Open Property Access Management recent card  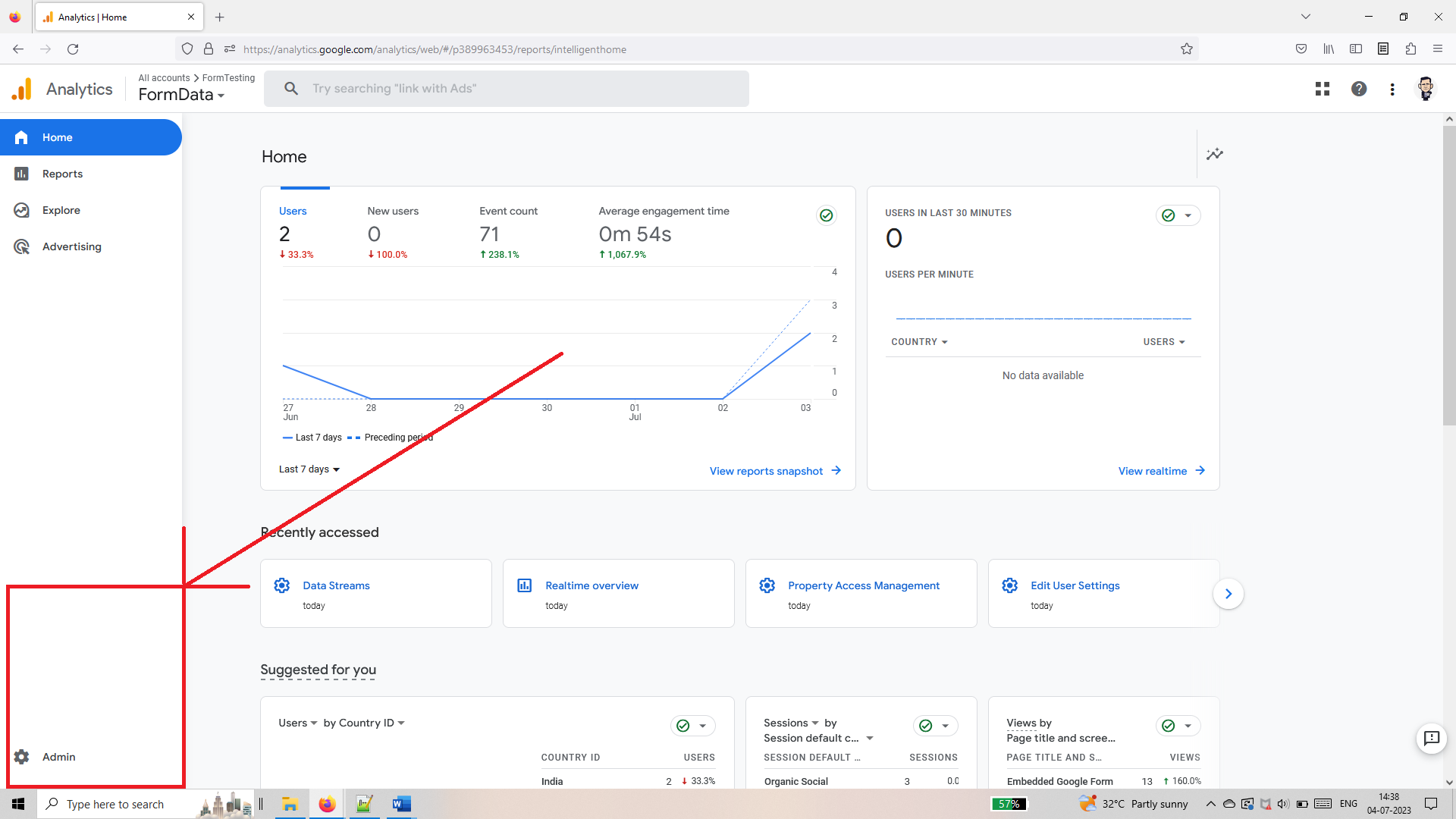pyautogui.click(x=861, y=594)
